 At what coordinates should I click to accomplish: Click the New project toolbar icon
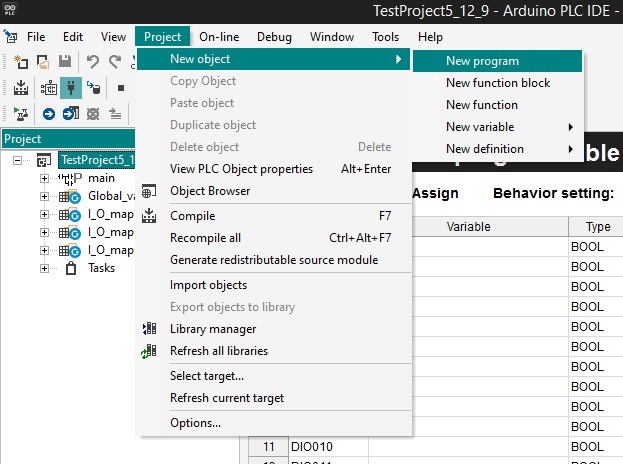[x=21, y=62]
